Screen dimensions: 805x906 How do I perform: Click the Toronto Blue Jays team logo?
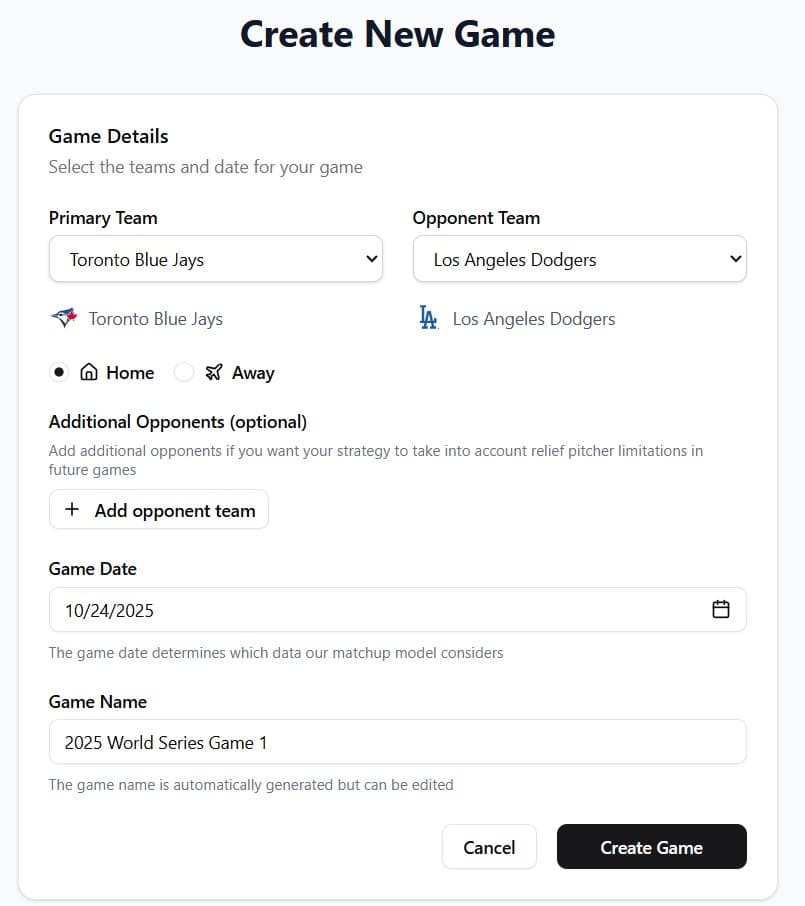pos(63,318)
